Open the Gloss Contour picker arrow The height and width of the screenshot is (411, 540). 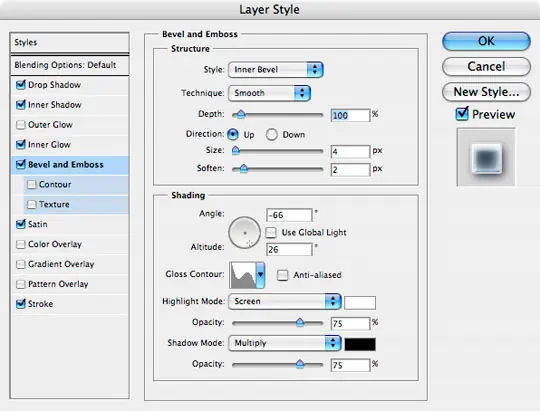point(260,275)
